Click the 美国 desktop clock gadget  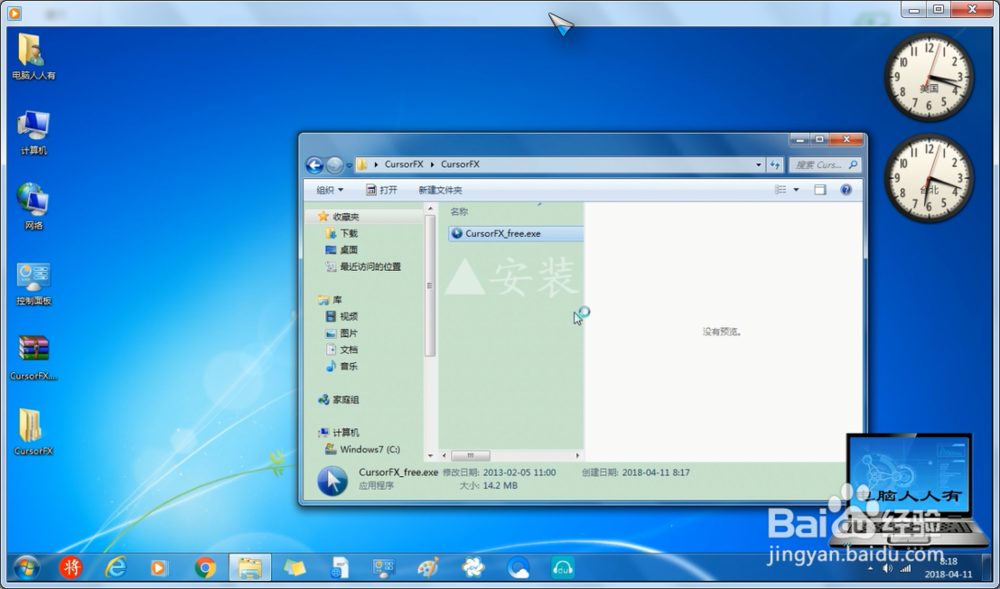point(929,77)
